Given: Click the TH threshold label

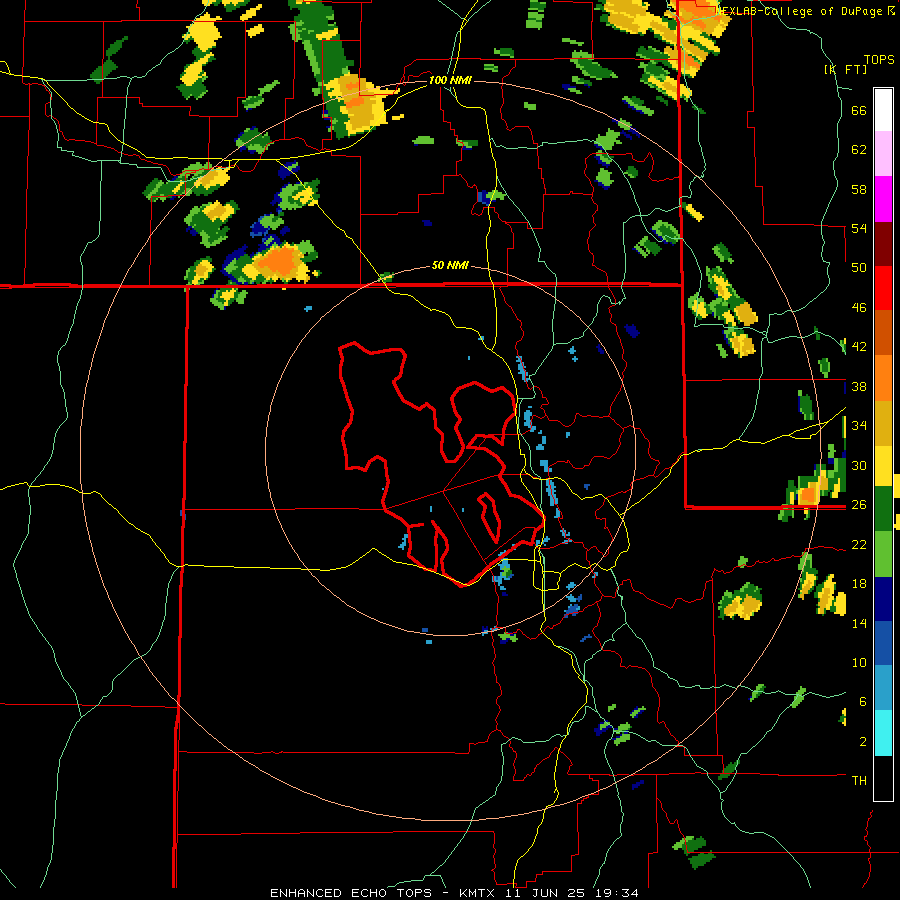Looking at the screenshot, I should [x=859, y=780].
